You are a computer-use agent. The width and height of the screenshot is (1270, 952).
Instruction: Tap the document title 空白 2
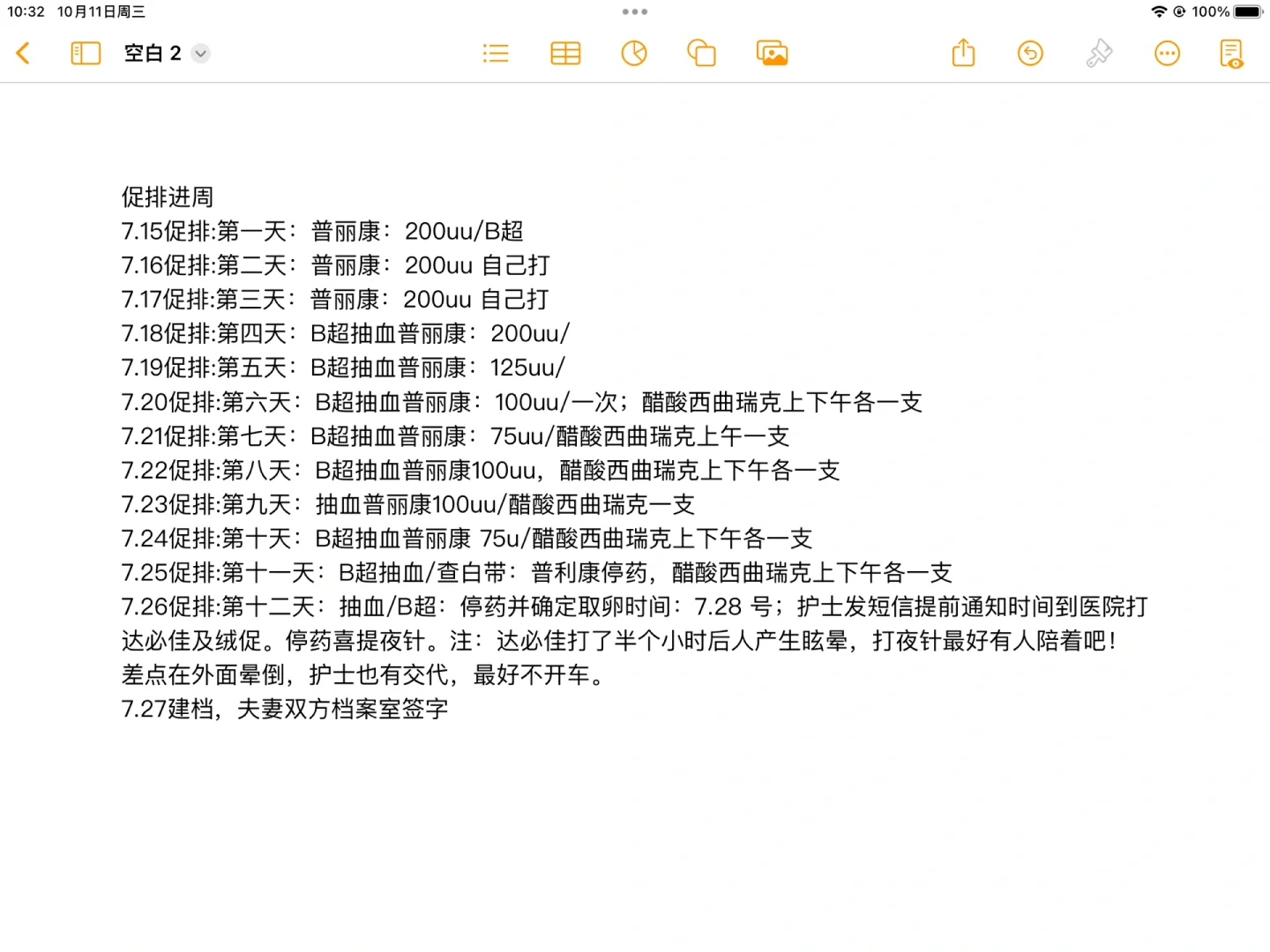[153, 54]
